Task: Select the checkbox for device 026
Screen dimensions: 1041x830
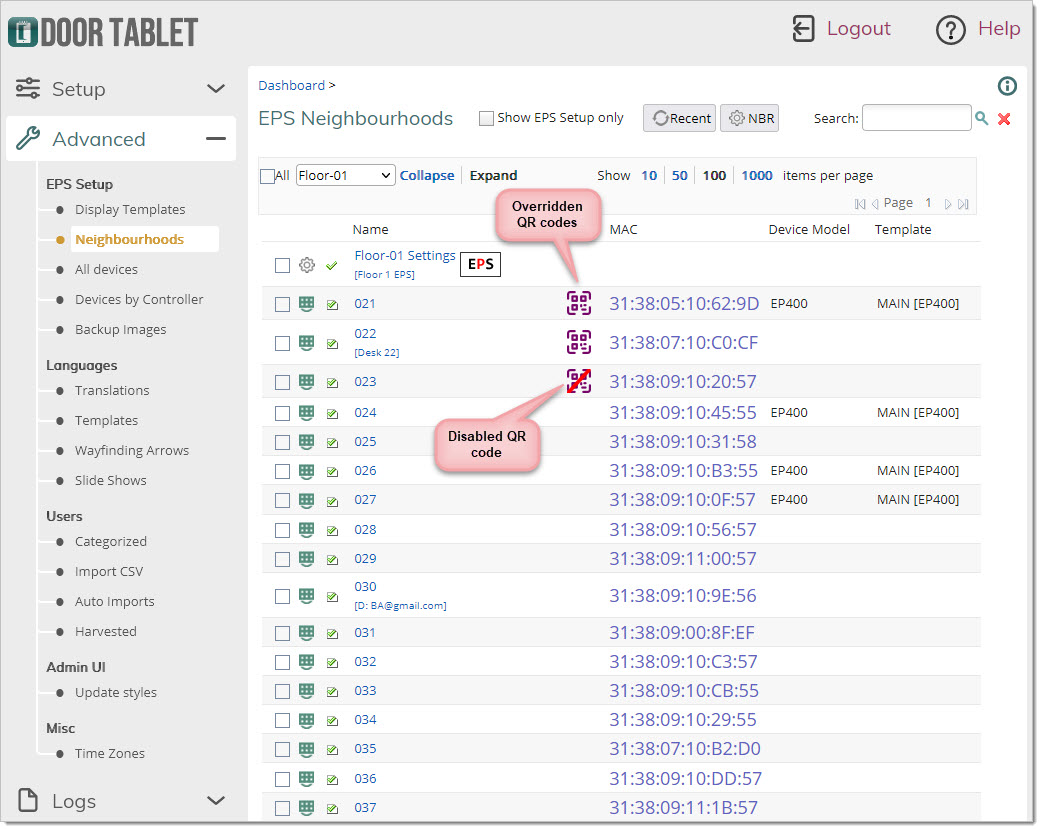Action: [282, 471]
